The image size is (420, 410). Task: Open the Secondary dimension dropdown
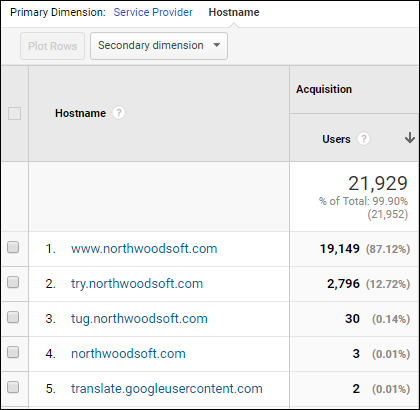159,46
